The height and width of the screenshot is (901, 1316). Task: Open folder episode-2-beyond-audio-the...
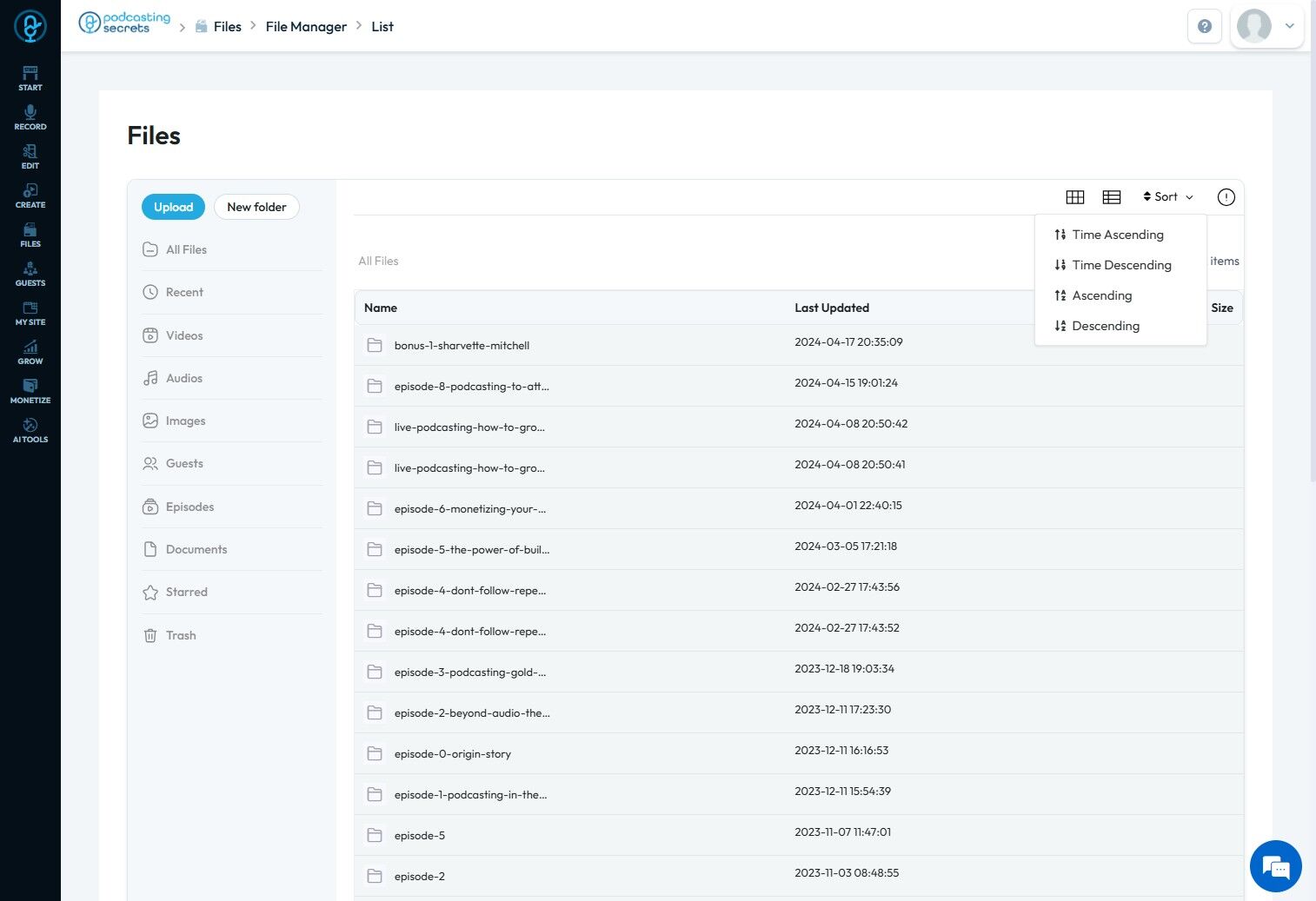tap(472, 712)
